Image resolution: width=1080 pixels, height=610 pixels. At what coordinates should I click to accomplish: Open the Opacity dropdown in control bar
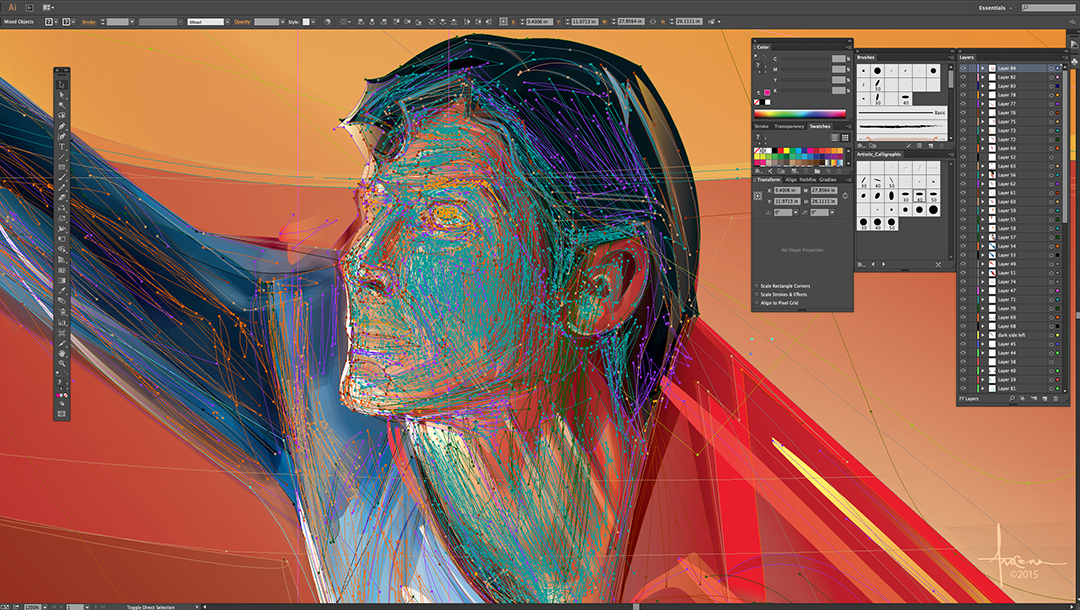282,22
